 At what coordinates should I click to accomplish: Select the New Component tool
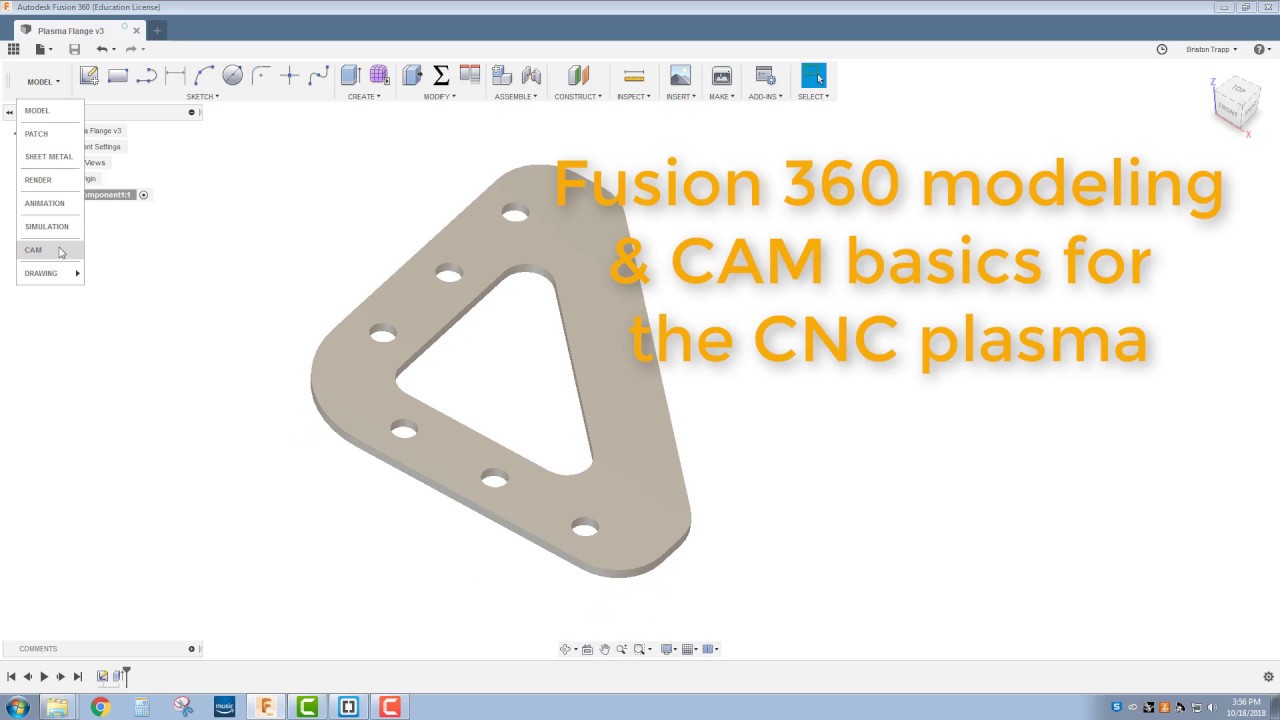tap(502, 75)
